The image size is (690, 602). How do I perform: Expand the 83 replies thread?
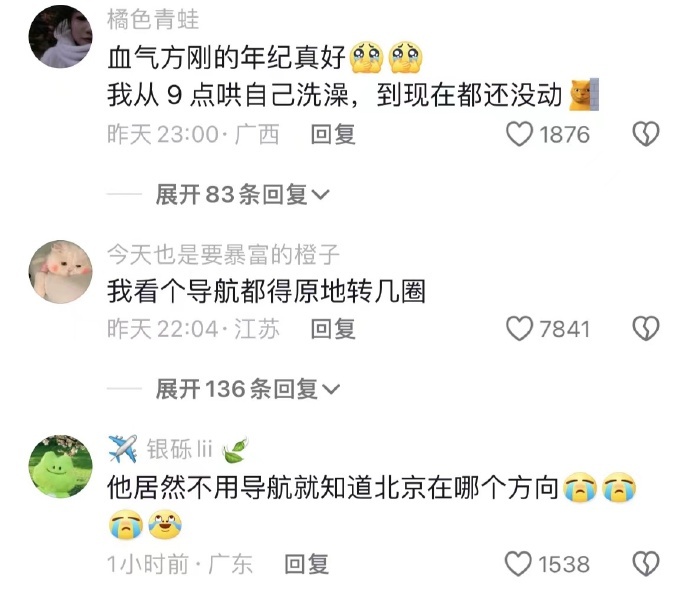point(242,195)
